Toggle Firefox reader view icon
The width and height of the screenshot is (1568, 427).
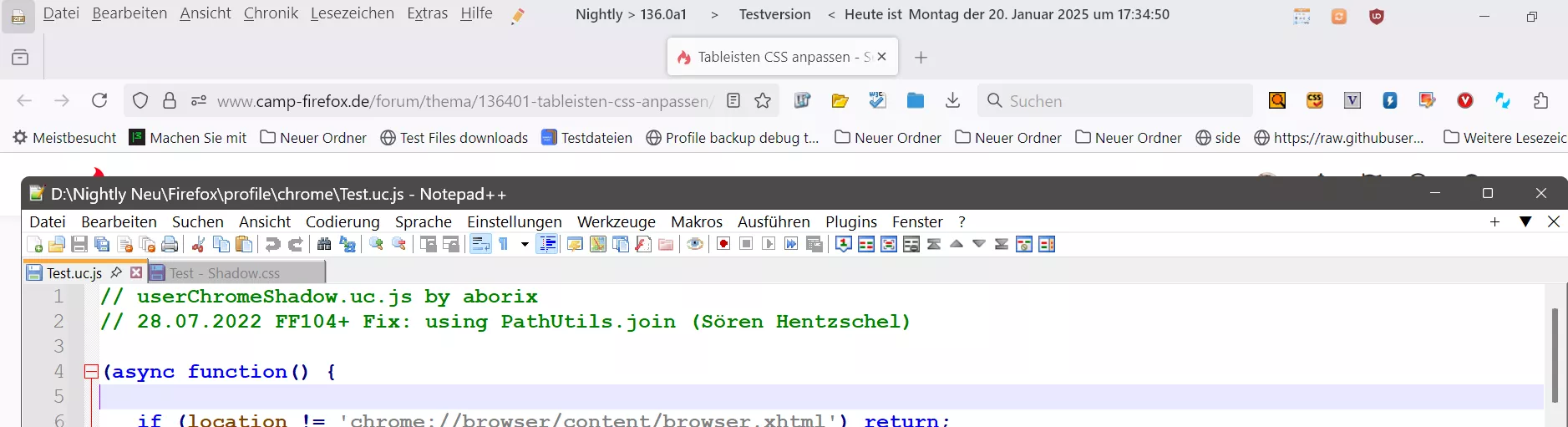[x=733, y=100]
